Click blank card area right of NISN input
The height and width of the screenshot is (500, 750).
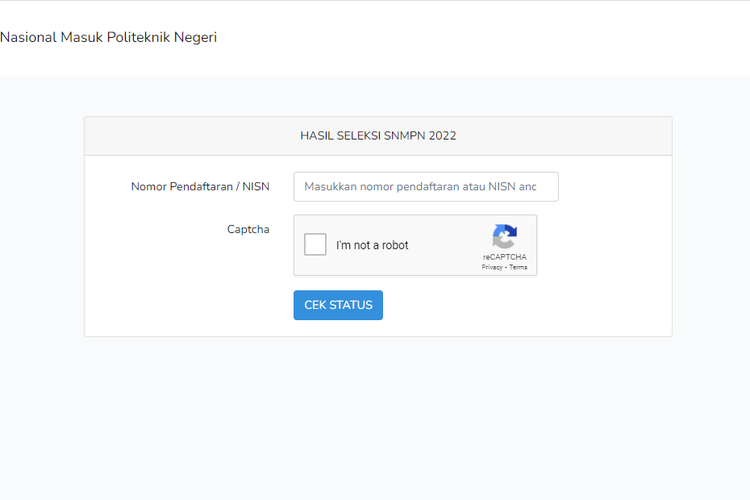tap(615, 187)
